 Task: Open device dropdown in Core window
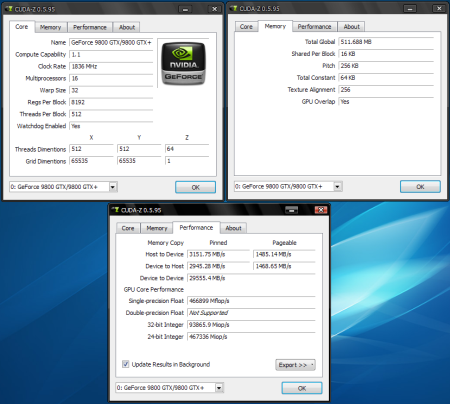[x=113, y=187]
